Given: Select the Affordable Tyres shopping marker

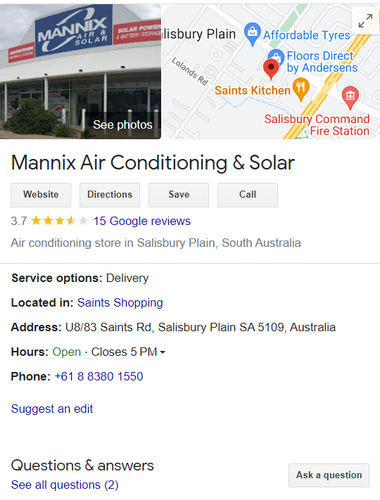Looking at the screenshot, I should [x=252, y=34].
